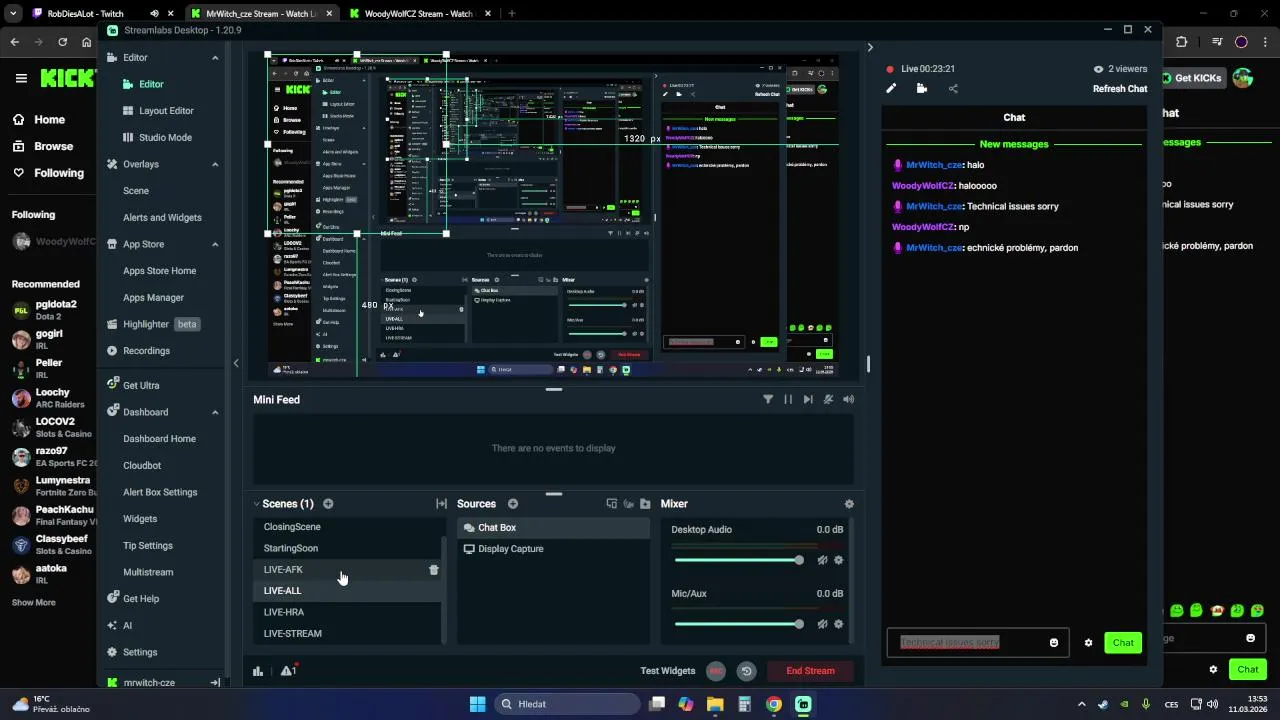
Task: Open Mixer settings gear icon
Action: [849, 504]
